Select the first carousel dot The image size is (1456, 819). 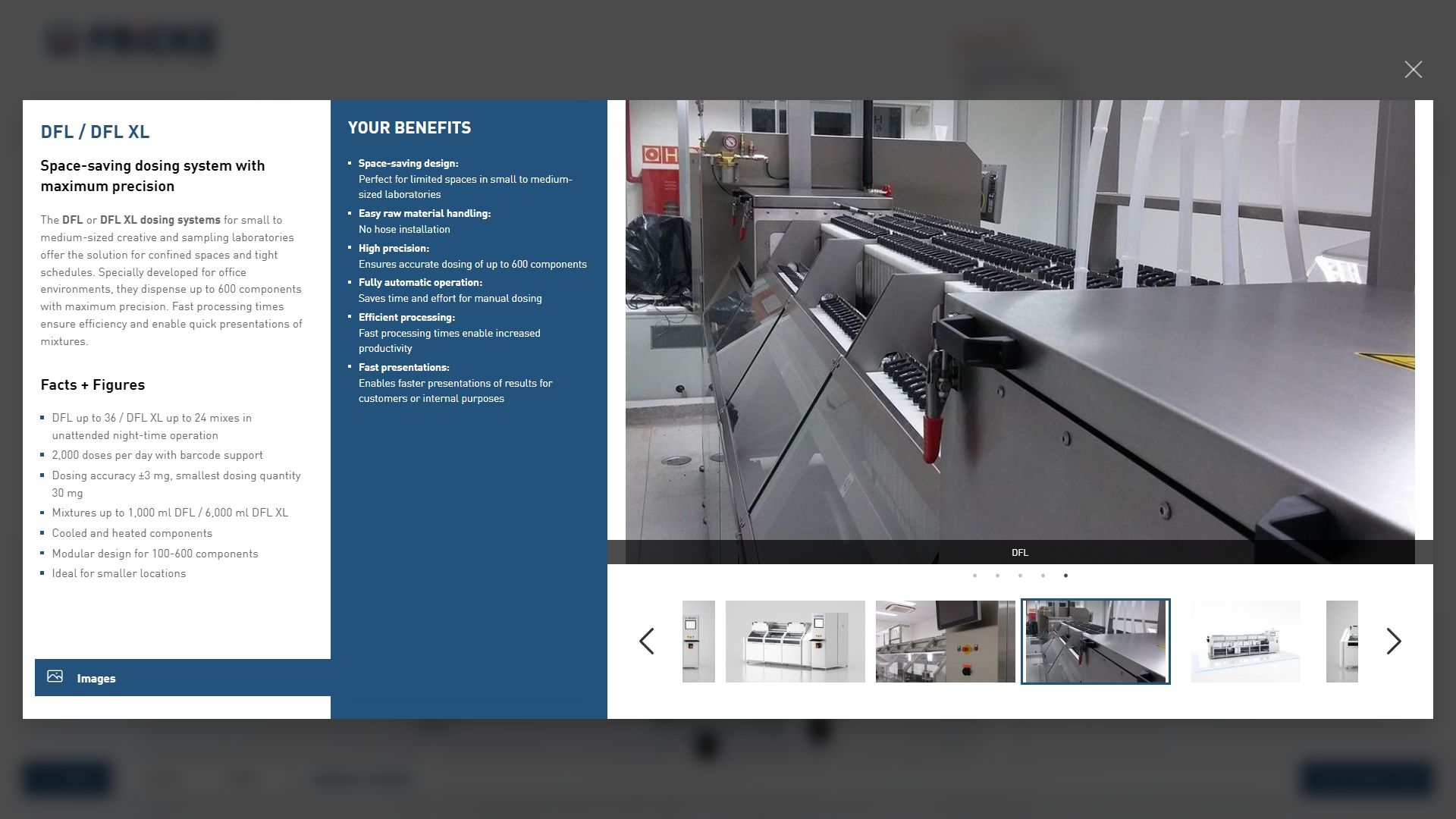point(974,576)
